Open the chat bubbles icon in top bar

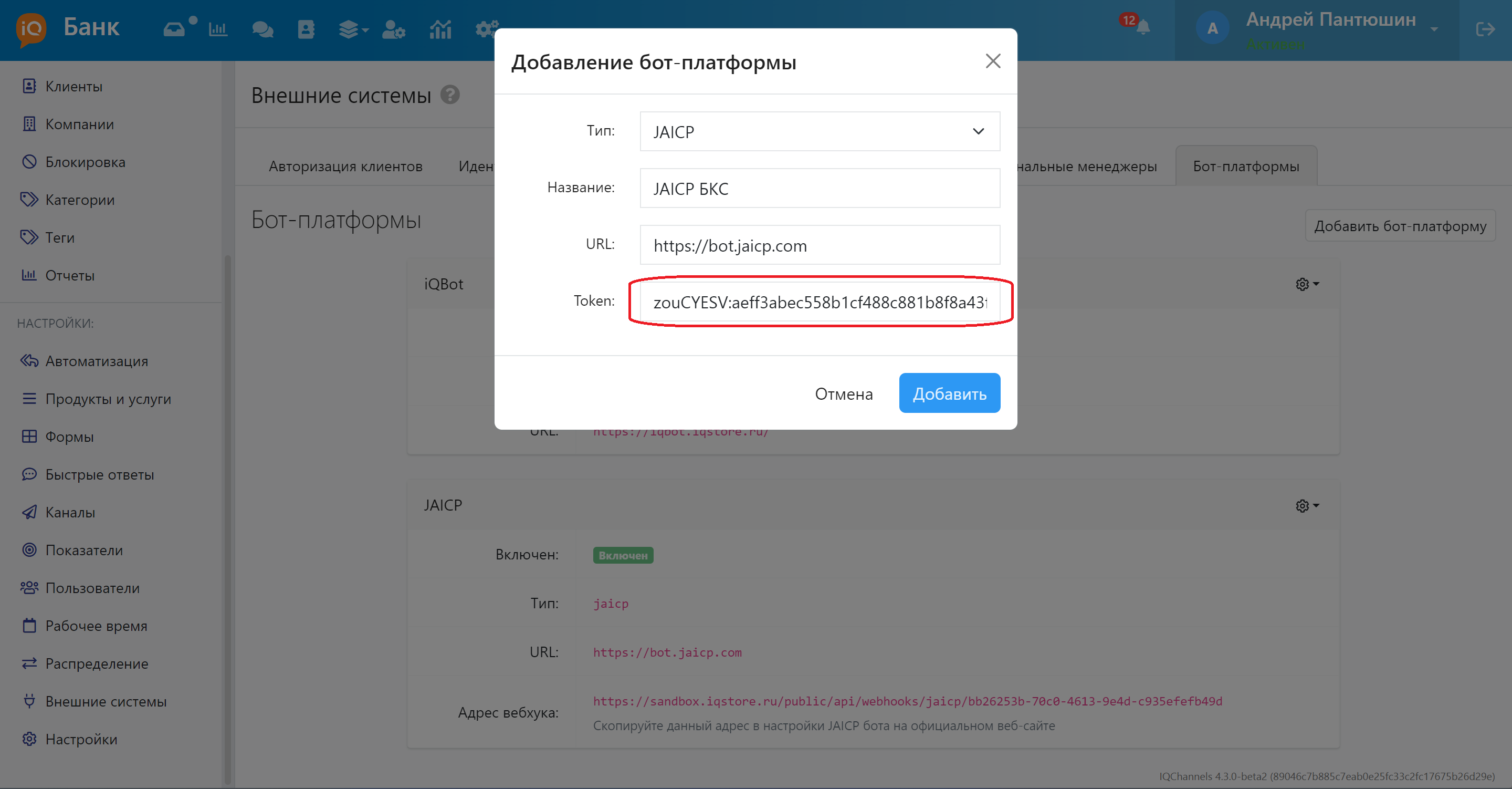click(262, 29)
